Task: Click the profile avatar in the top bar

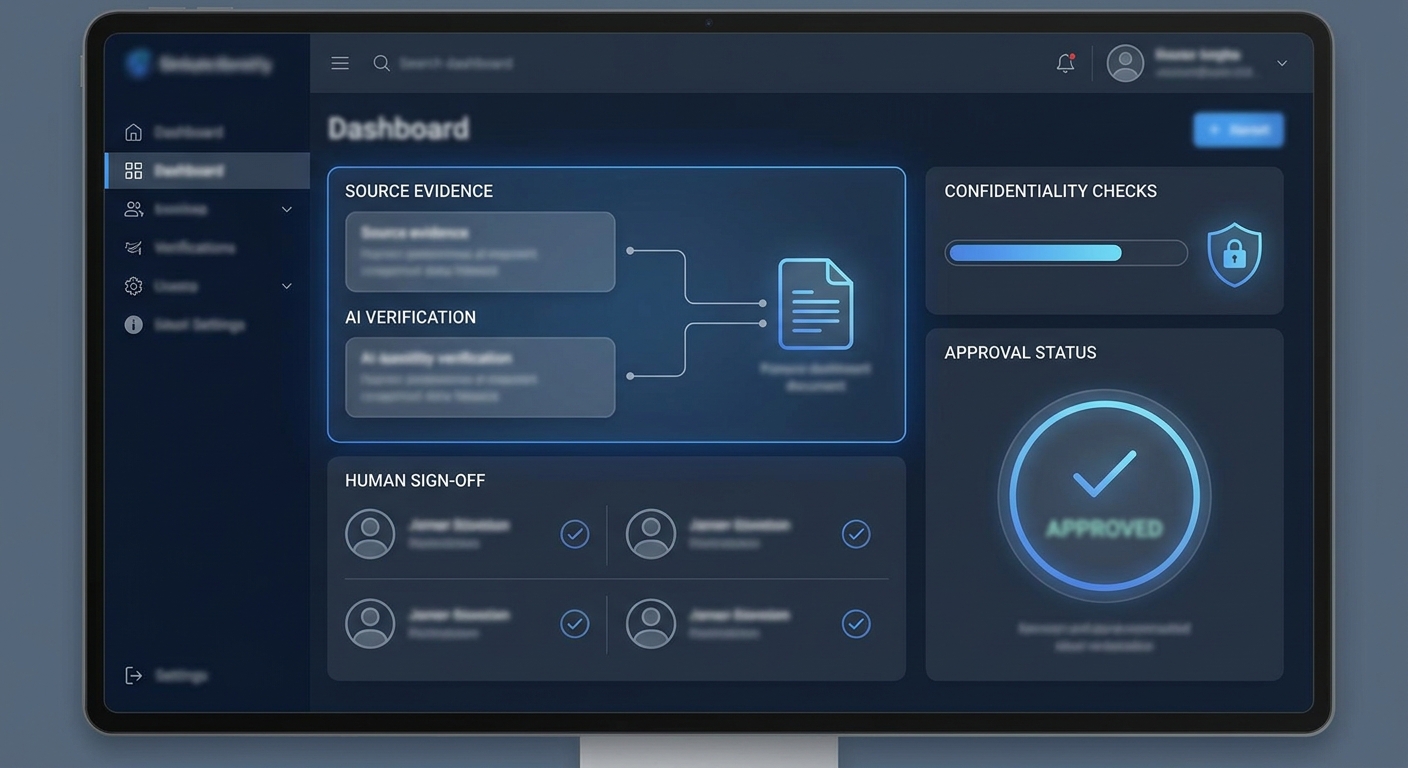Action: click(x=1125, y=63)
